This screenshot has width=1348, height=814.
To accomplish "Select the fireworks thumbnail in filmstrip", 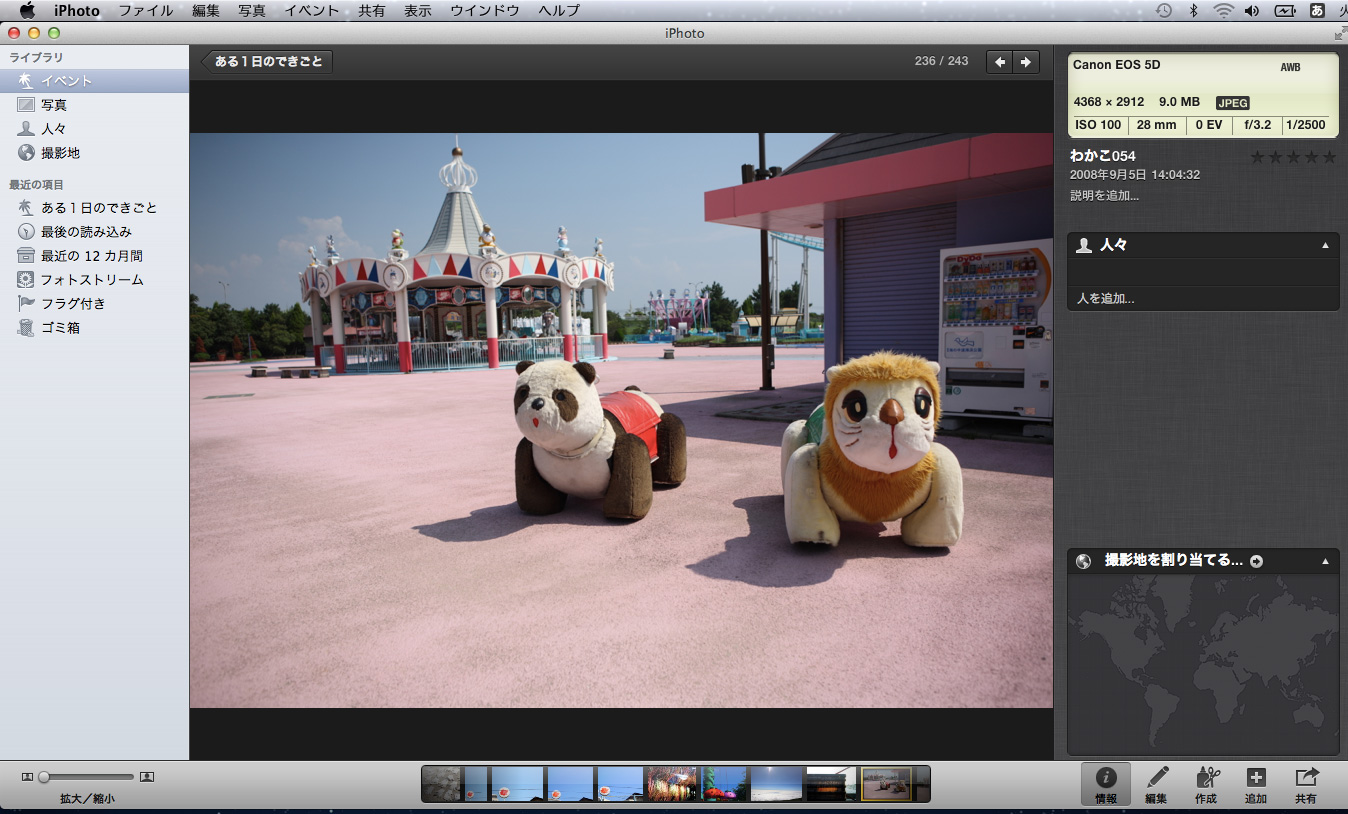I will (x=671, y=784).
